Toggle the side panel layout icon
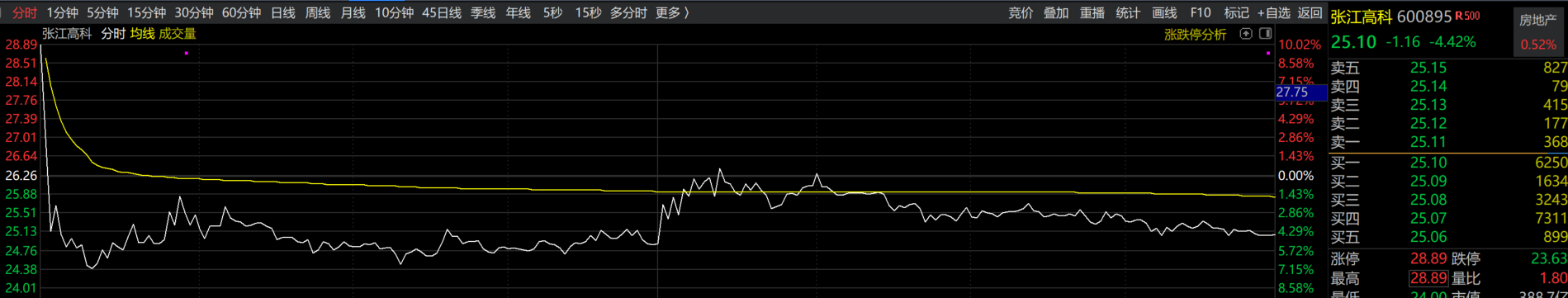The height and width of the screenshot is (298, 1568). point(1265,34)
